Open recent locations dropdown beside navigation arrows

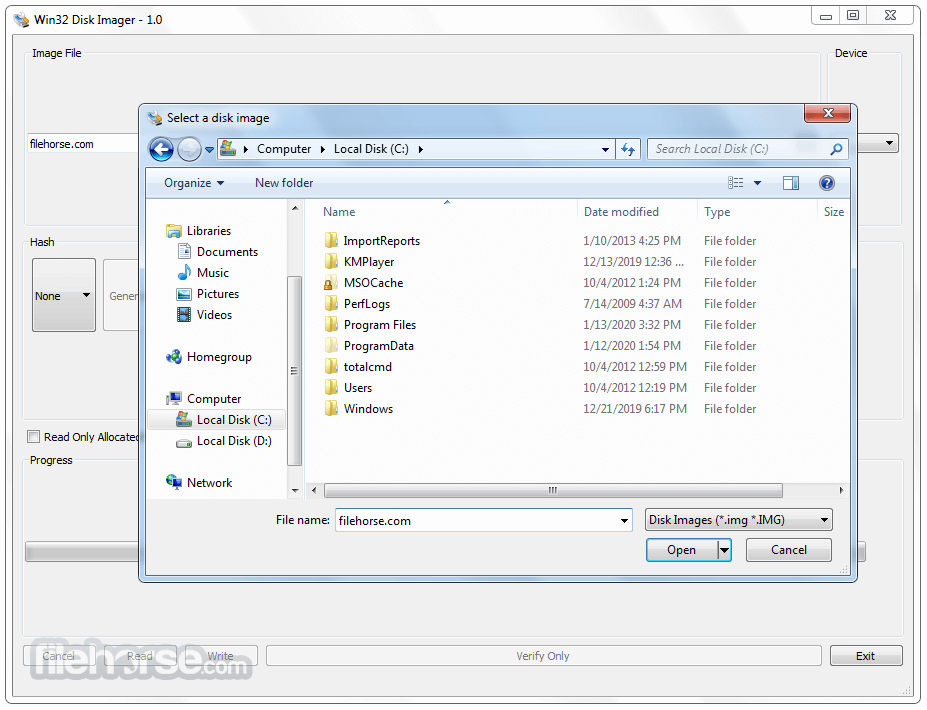209,150
